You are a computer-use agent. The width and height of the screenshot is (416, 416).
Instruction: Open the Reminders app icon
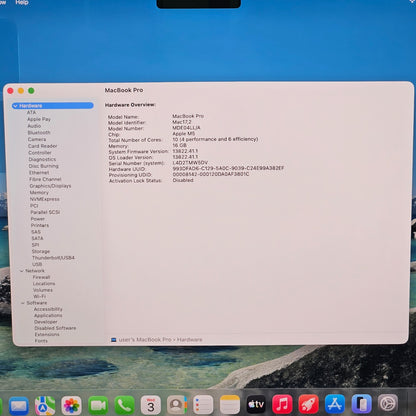(x=203, y=405)
